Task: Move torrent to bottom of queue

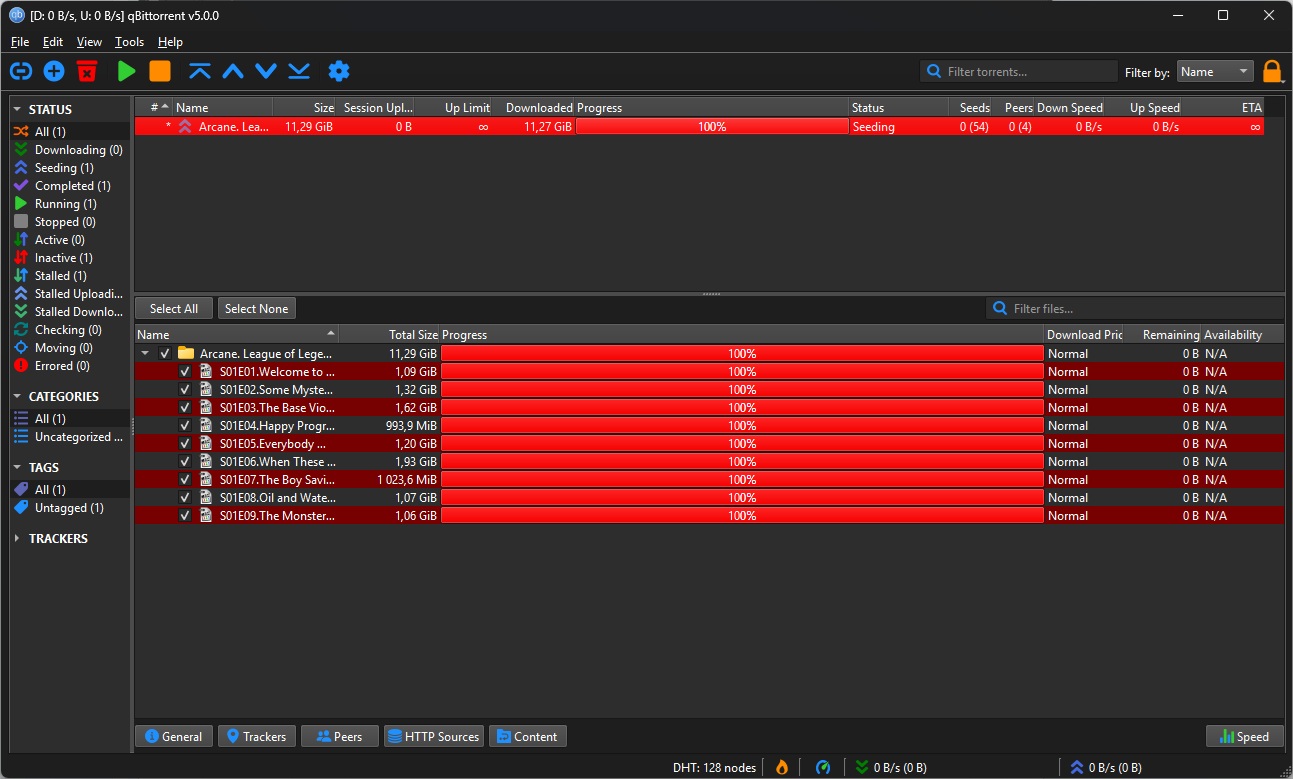Action: (x=299, y=71)
